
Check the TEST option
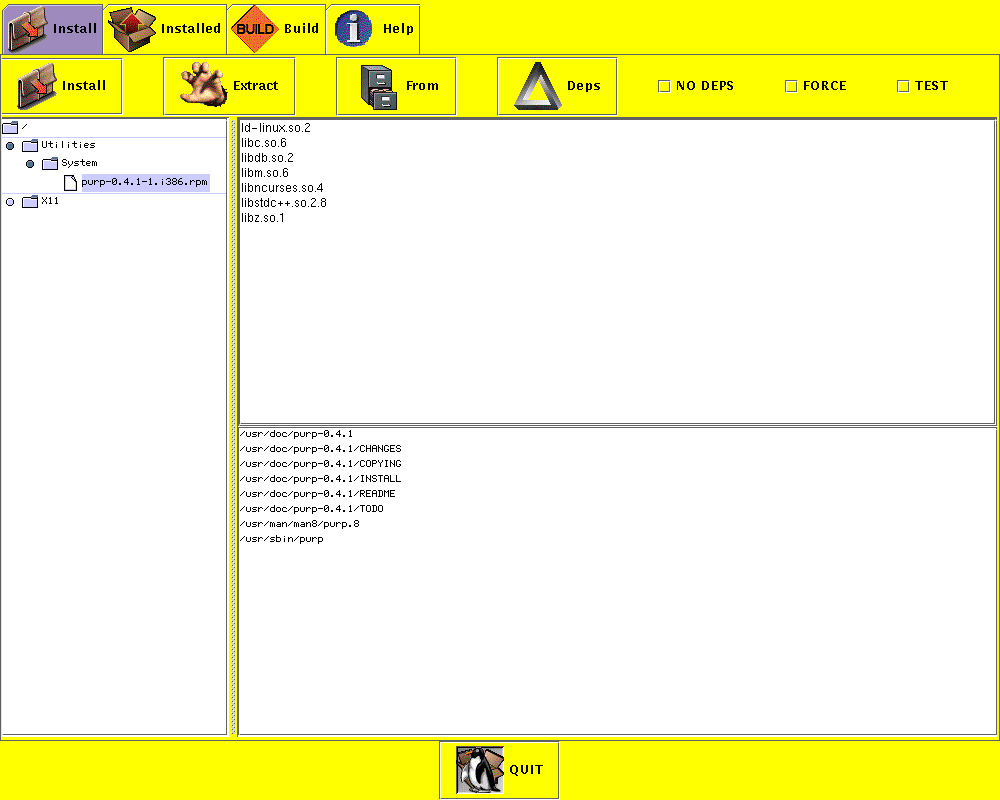click(903, 86)
